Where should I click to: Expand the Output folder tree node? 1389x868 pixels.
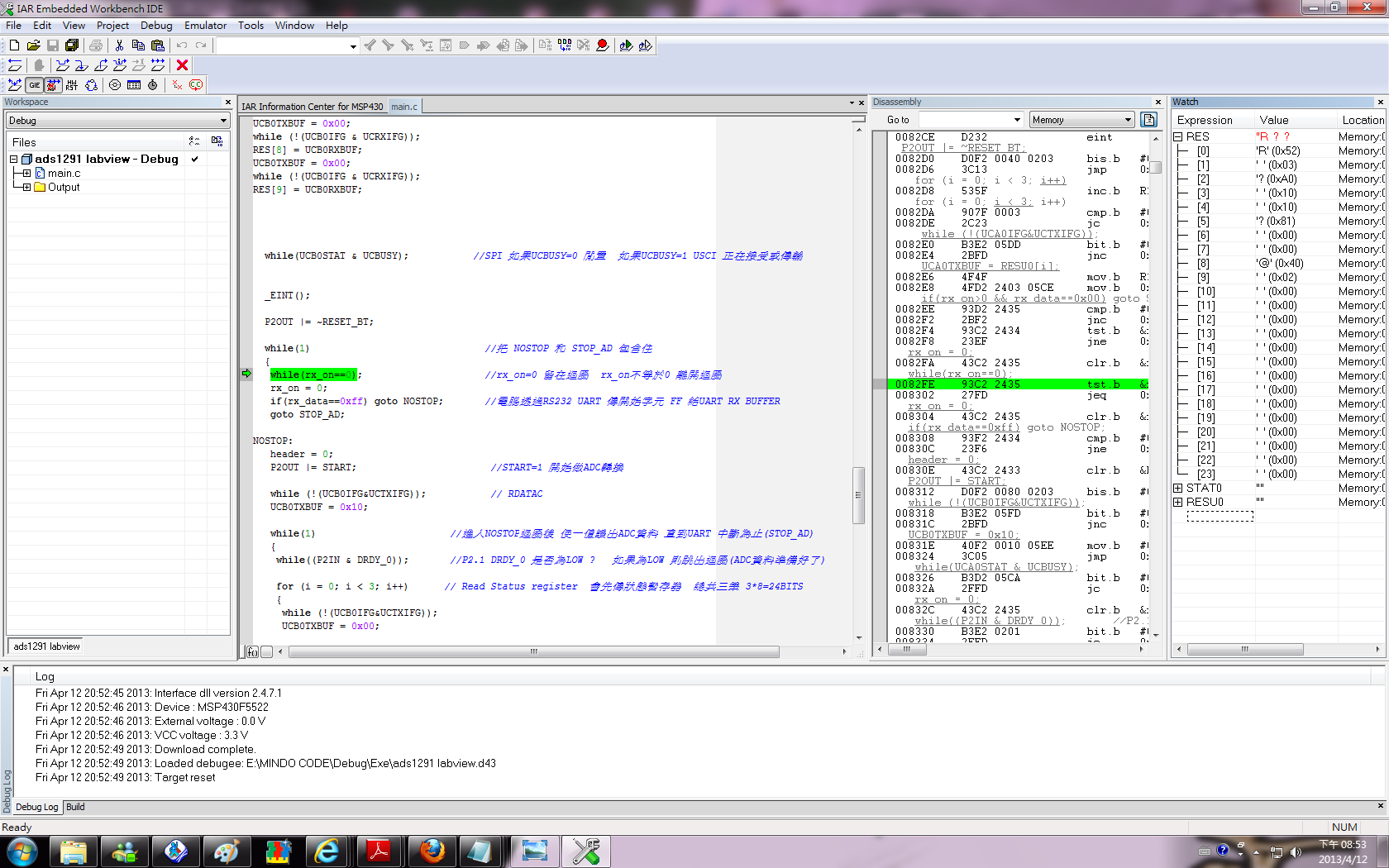[x=26, y=188]
